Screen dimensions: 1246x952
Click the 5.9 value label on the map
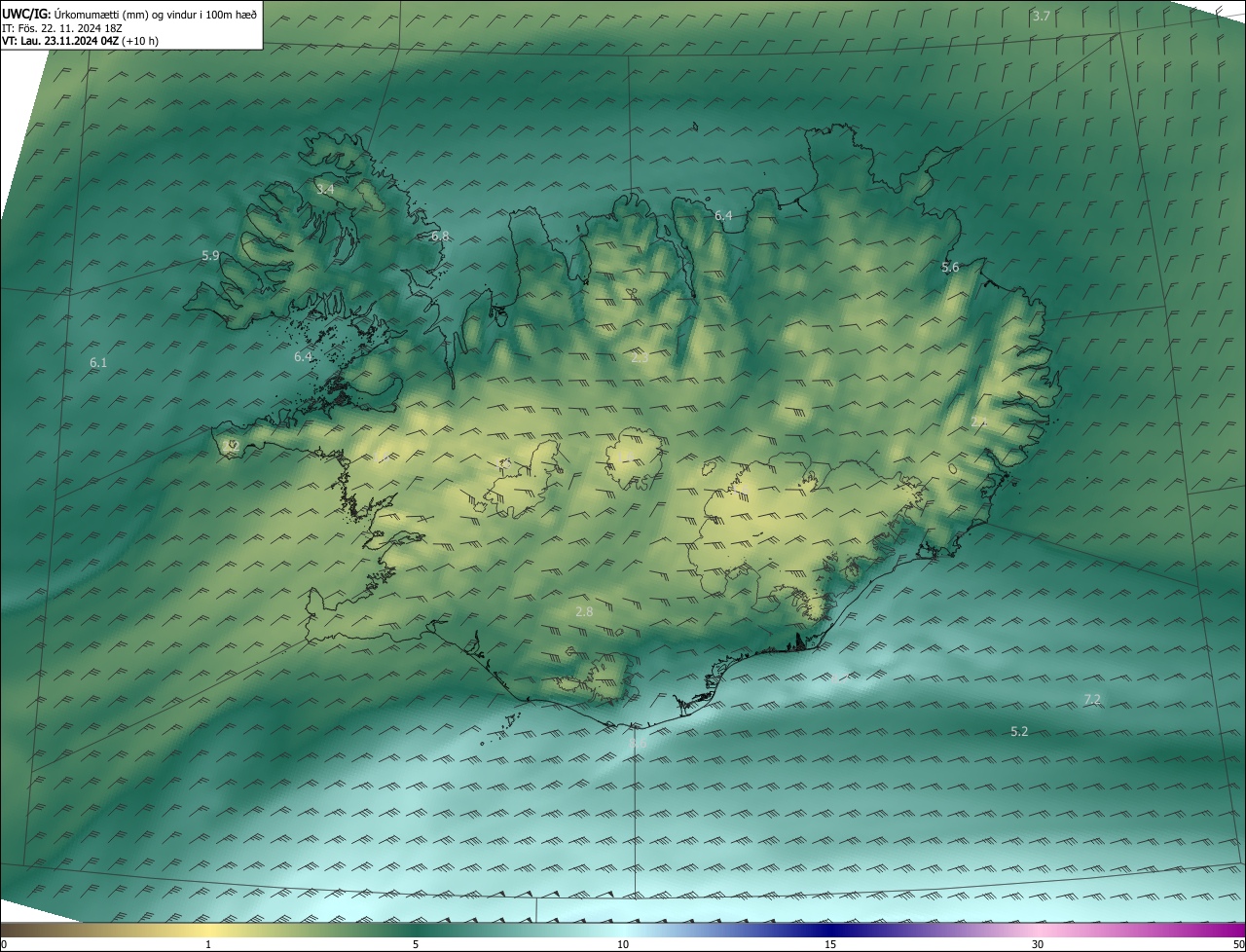tap(210, 256)
